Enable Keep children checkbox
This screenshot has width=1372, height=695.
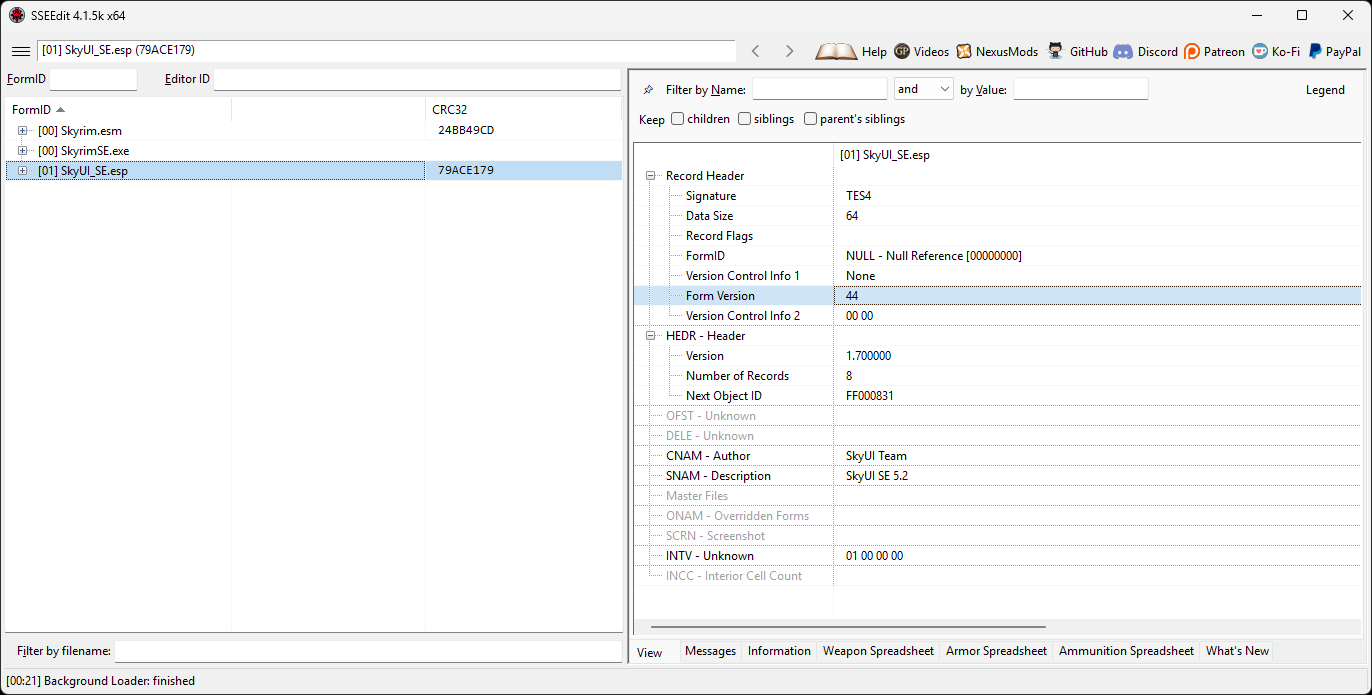point(678,119)
